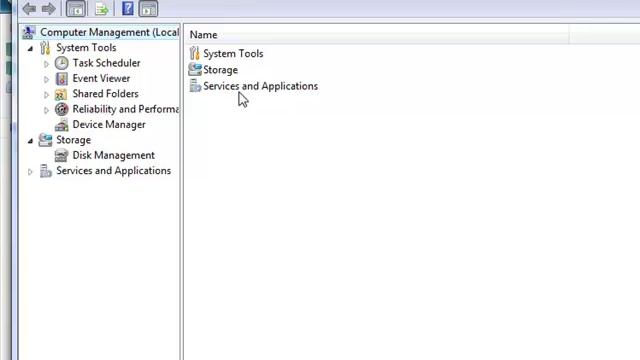Collapse the System Tools tree node
The width and height of the screenshot is (640, 360).
30,49
